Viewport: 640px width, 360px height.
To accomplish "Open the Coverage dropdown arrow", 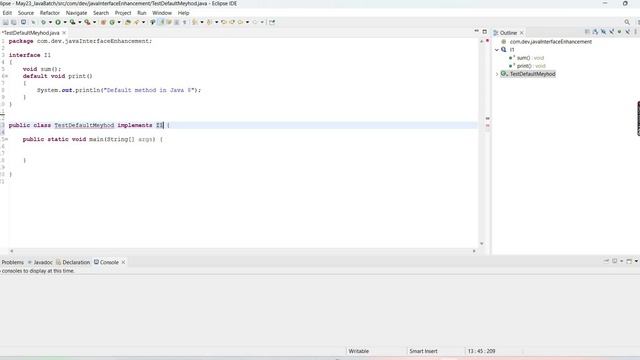I will (80, 22).
